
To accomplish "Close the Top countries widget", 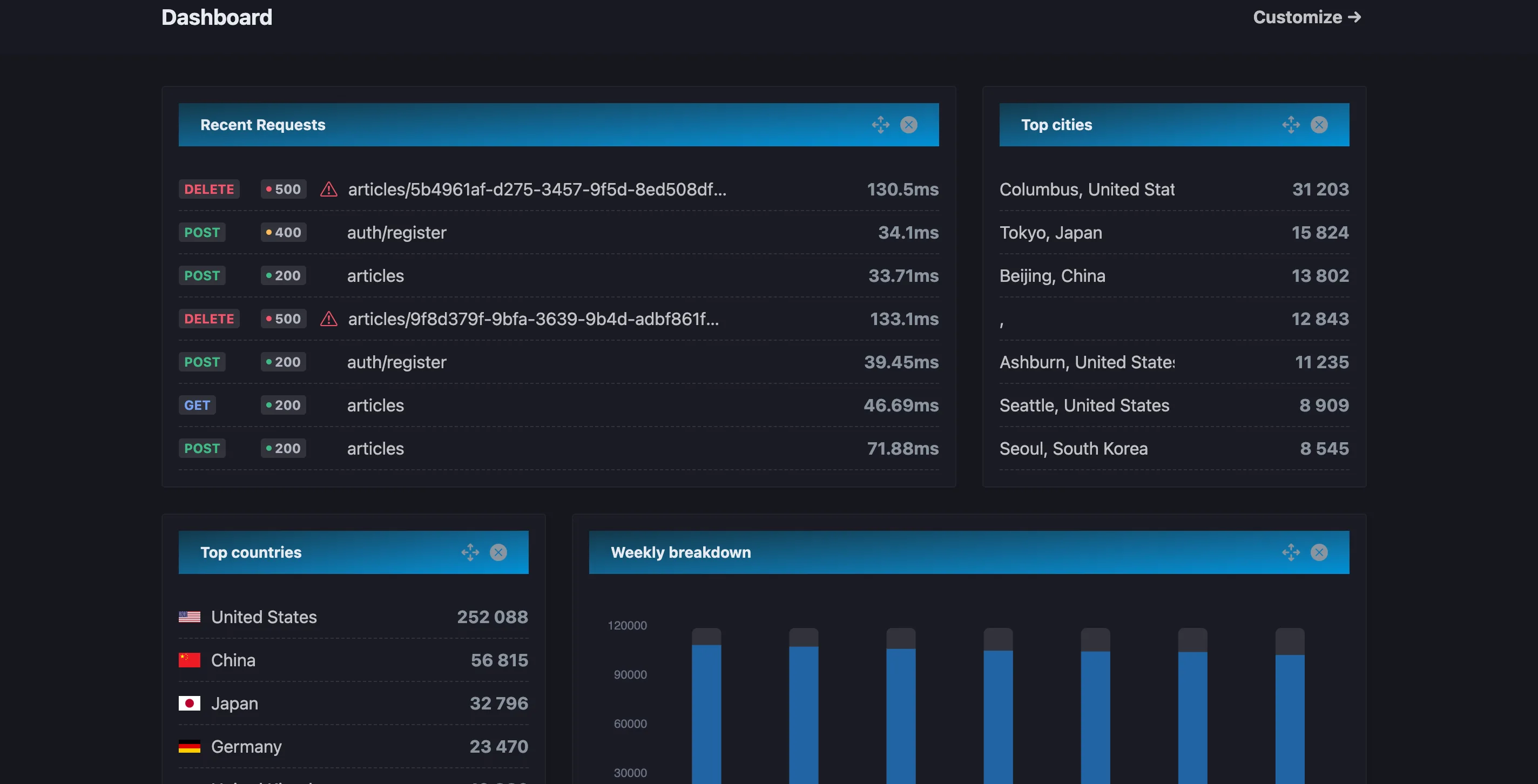I will 498,552.
